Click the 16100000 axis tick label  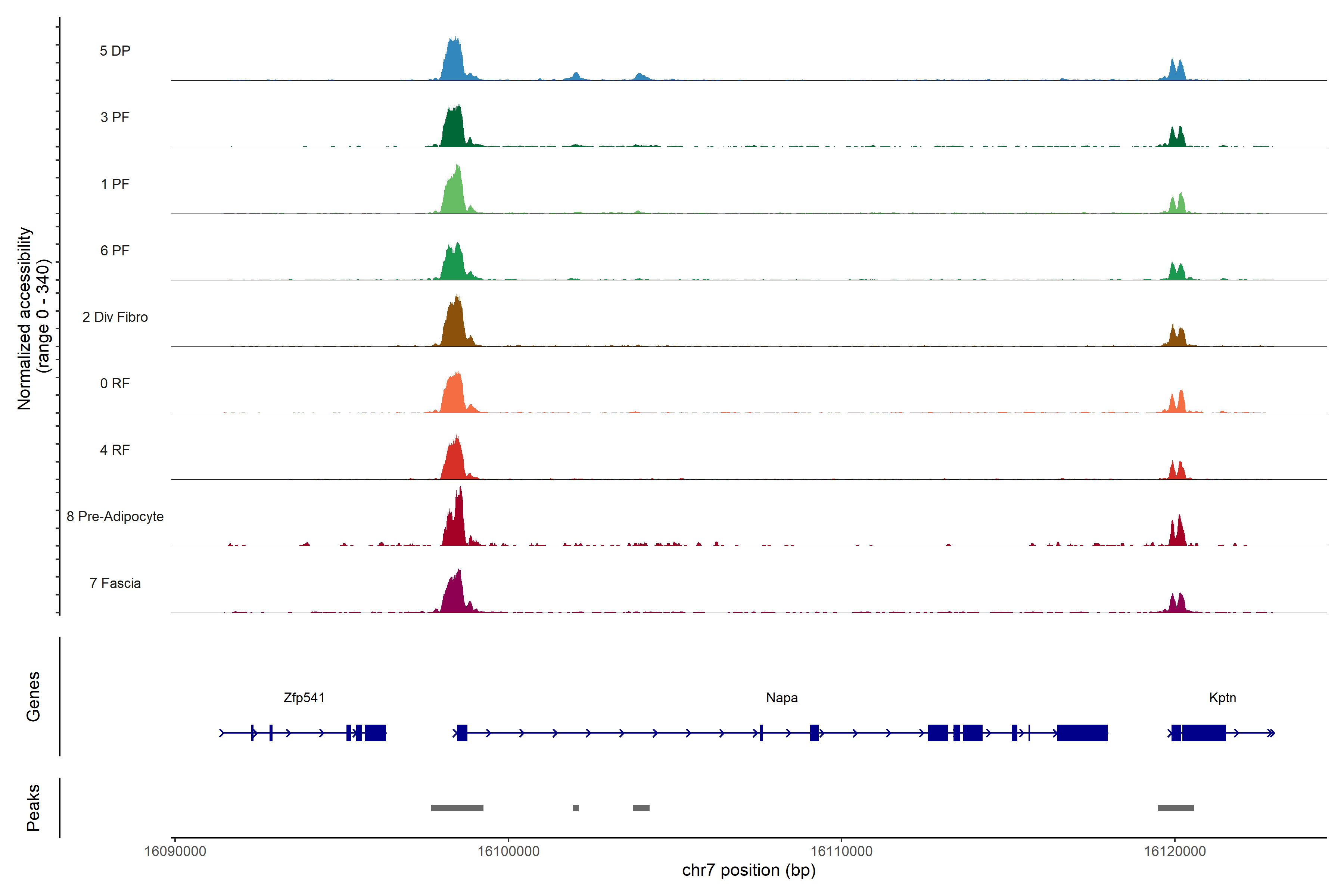pos(508,851)
